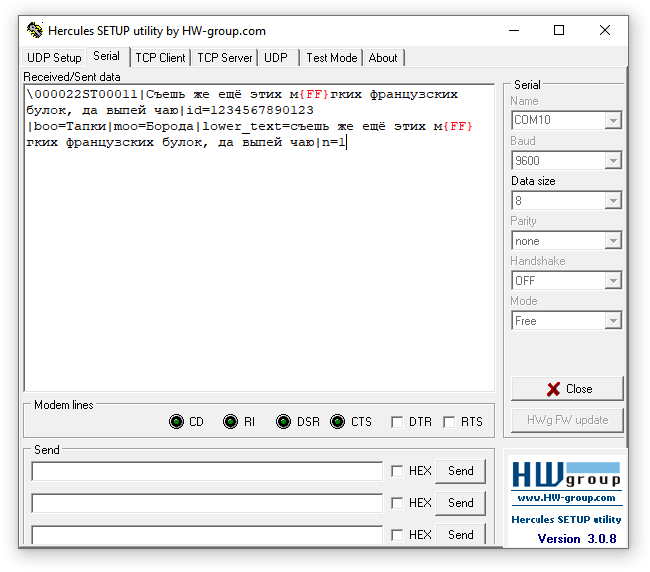Viewport: 650px width, 572px height.
Task: Open the Test Mode tab
Action: 331,58
